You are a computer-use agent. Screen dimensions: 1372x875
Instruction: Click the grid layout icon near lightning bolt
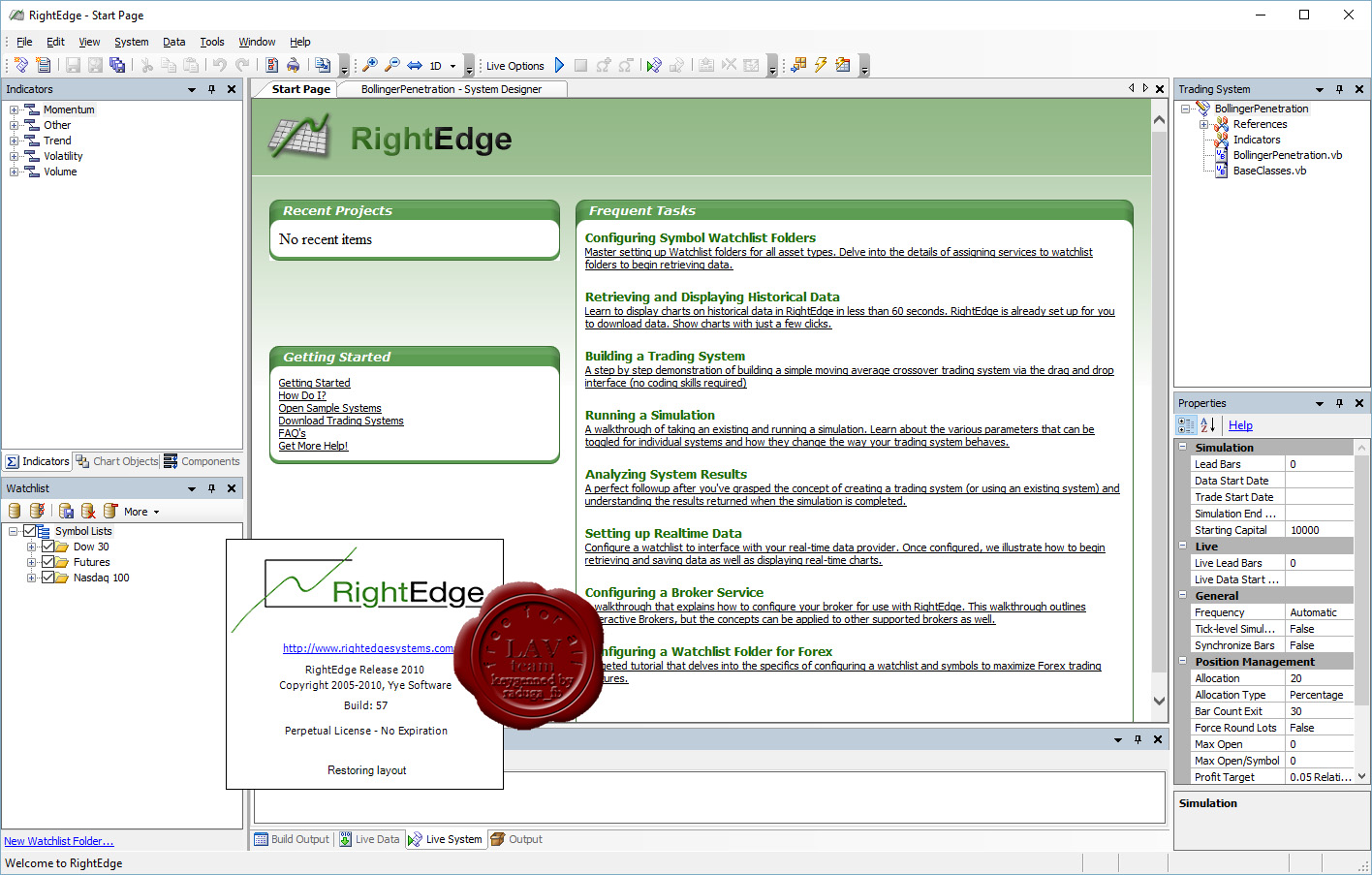tap(798, 65)
